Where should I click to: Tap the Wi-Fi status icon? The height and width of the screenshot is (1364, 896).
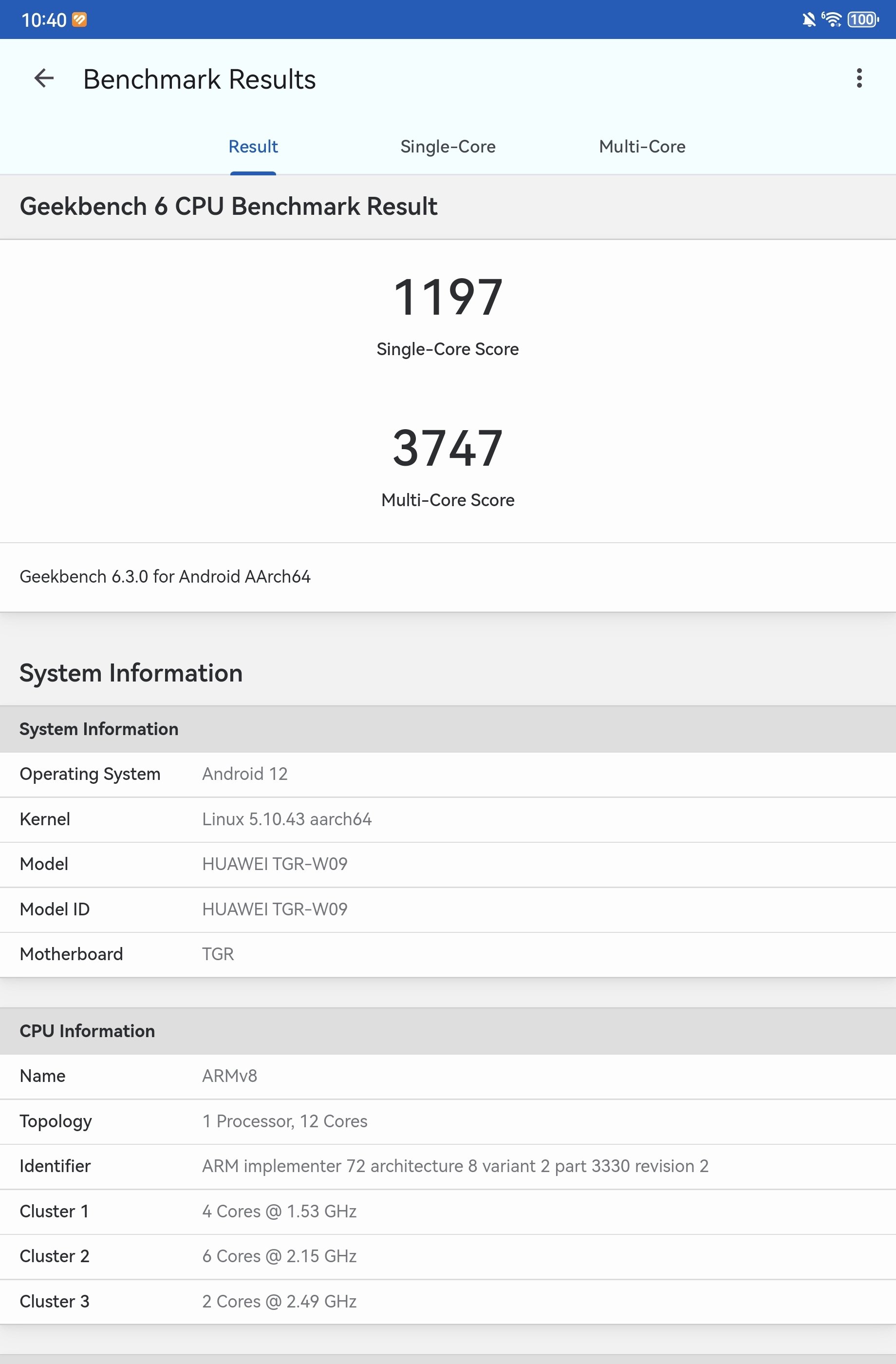832,19
